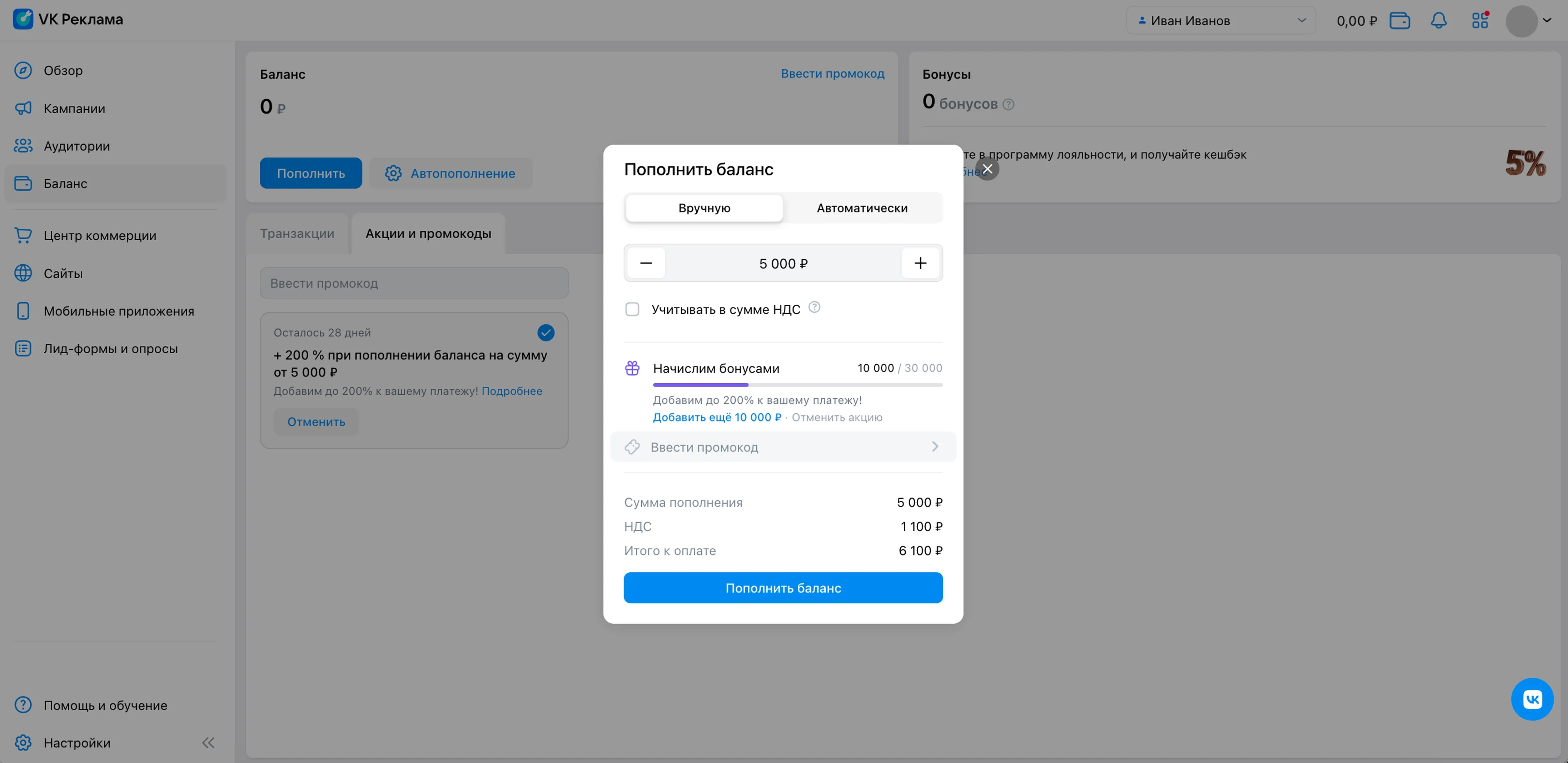Open the user avatar menu
1568x763 pixels.
click(x=1528, y=21)
